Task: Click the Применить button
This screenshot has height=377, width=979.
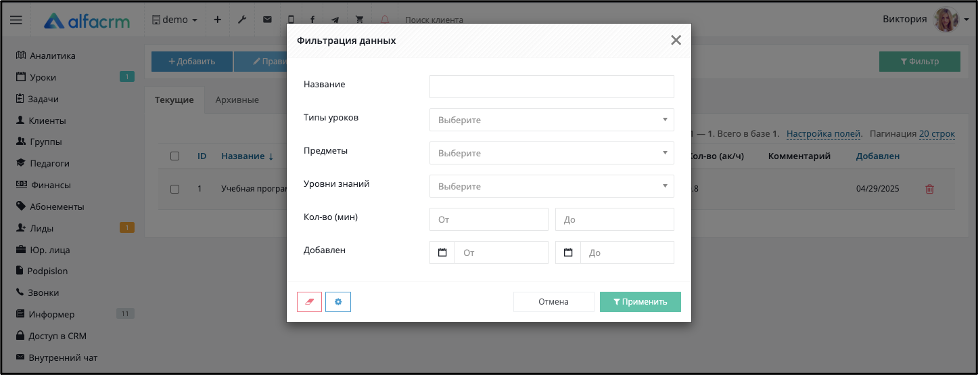Action: pyautogui.click(x=640, y=302)
